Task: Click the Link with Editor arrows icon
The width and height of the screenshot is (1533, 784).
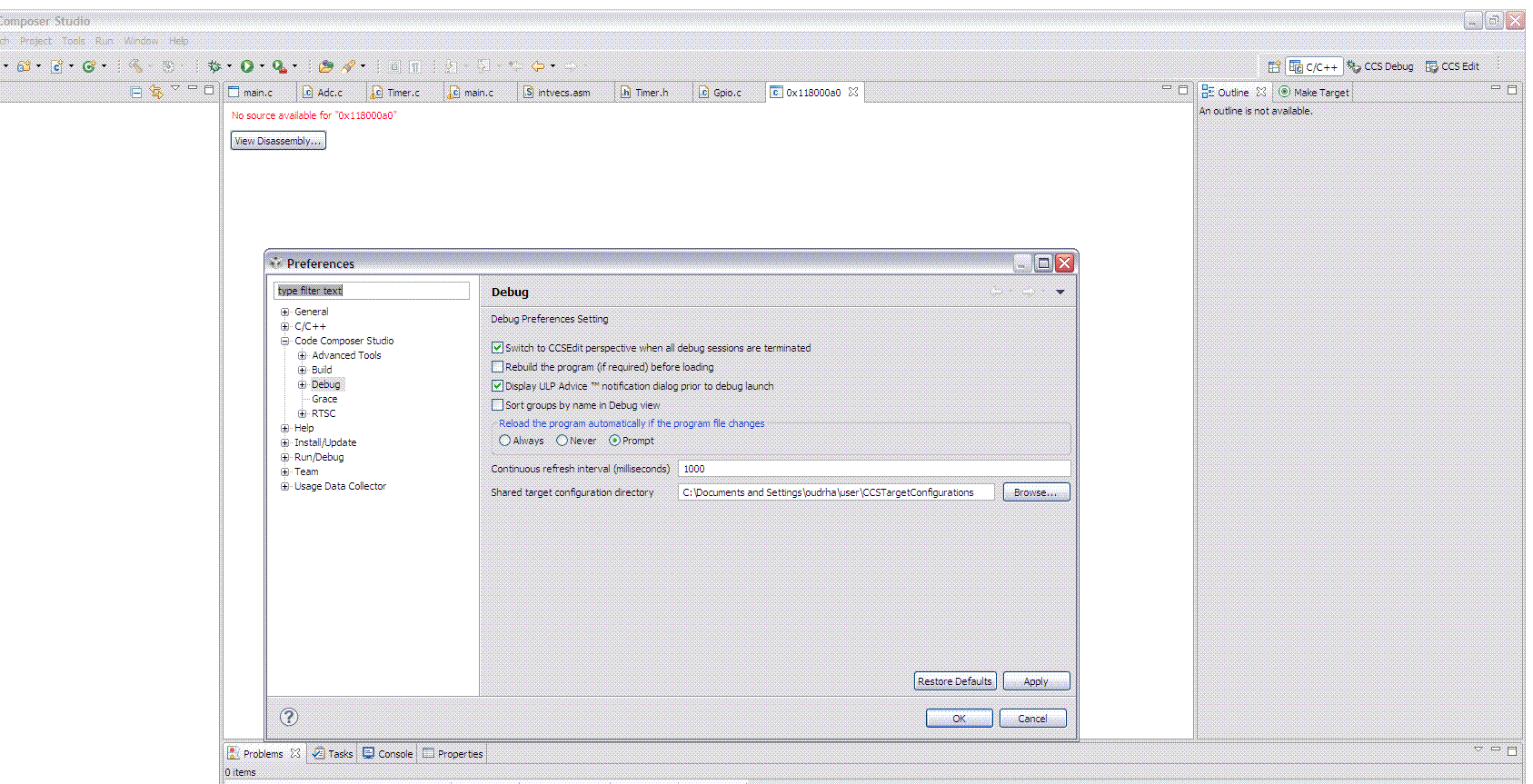Action: click(156, 92)
